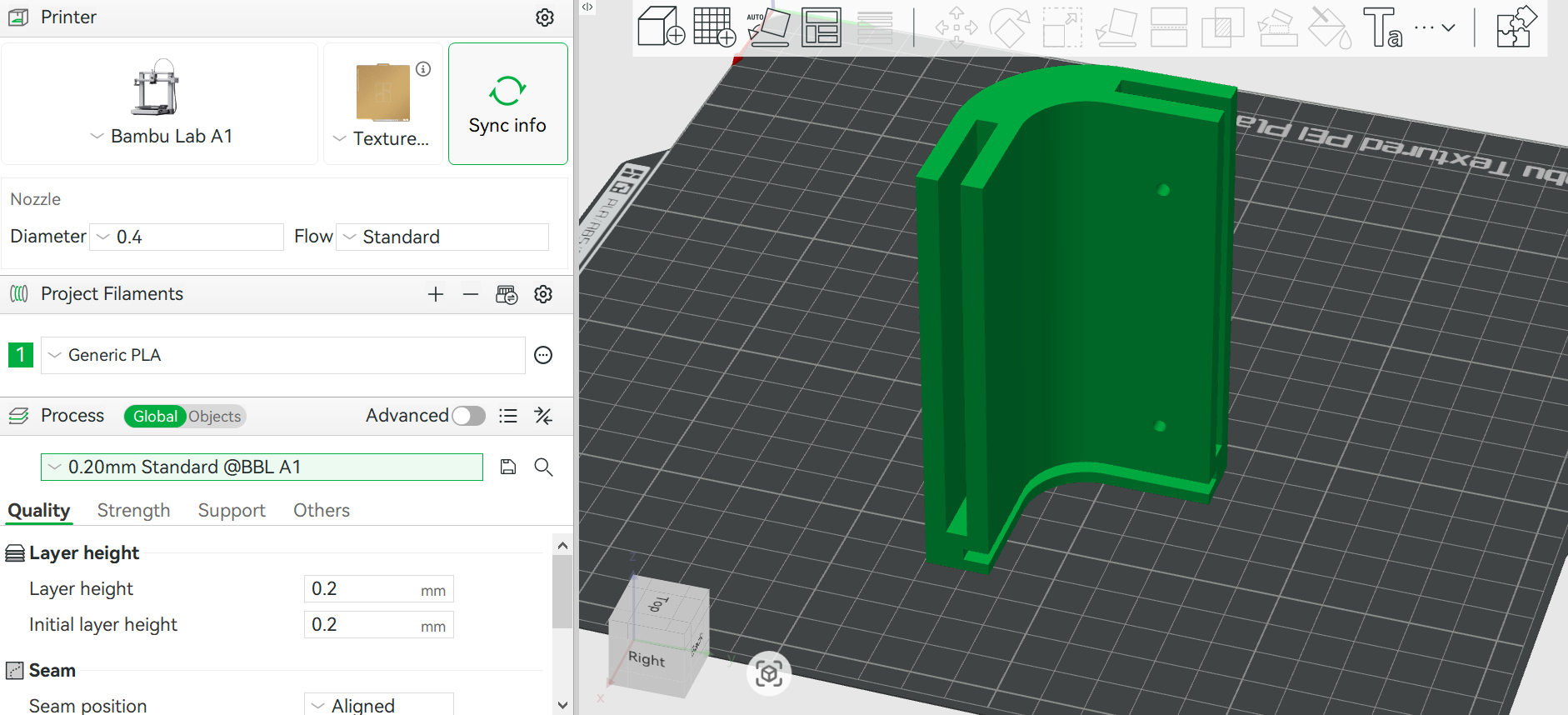The height and width of the screenshot is (715, 1568).
Task: Click the bed plate thumbnail image
Action: (382, 92)
